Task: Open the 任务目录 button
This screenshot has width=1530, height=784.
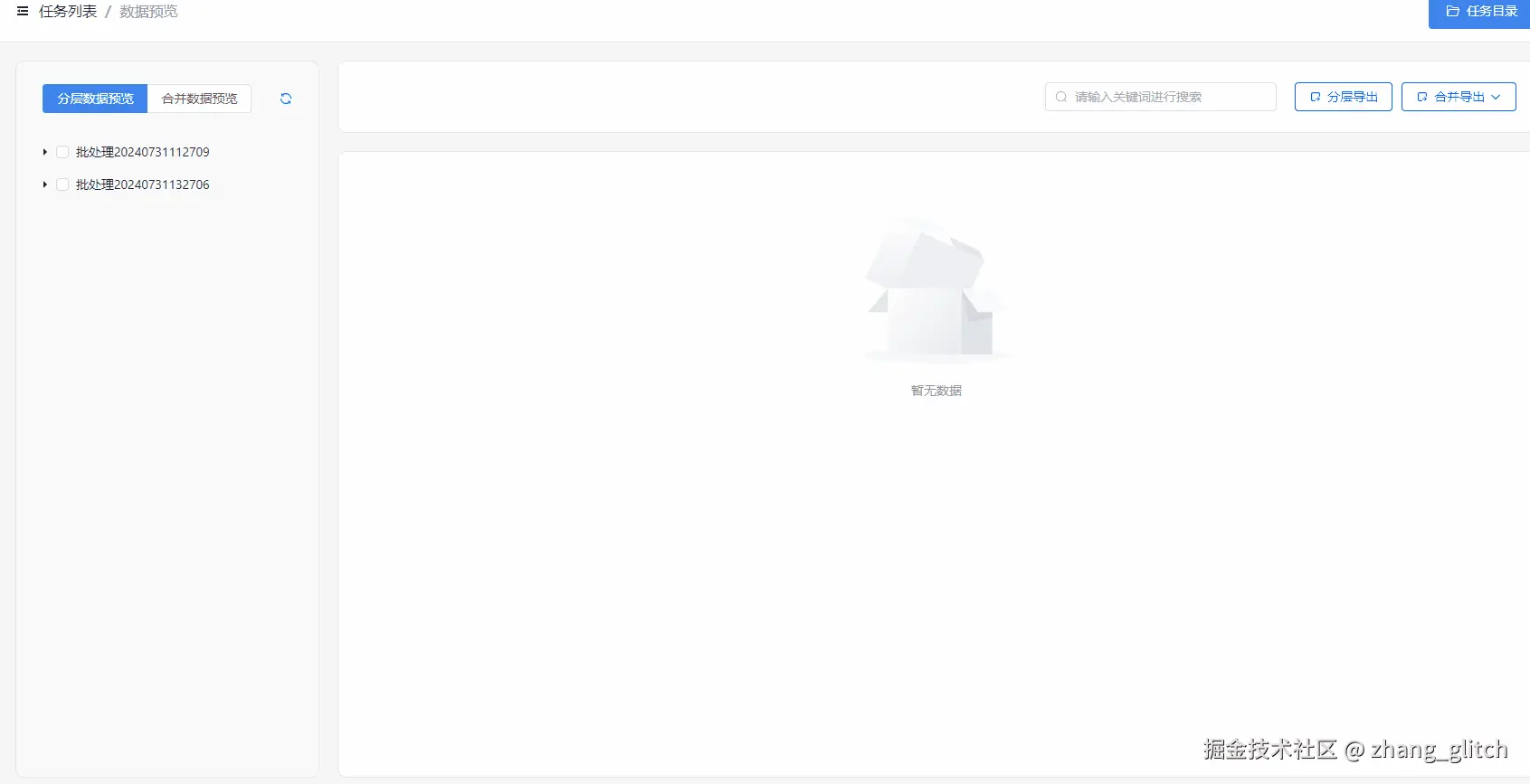Action: (1479, 13)
